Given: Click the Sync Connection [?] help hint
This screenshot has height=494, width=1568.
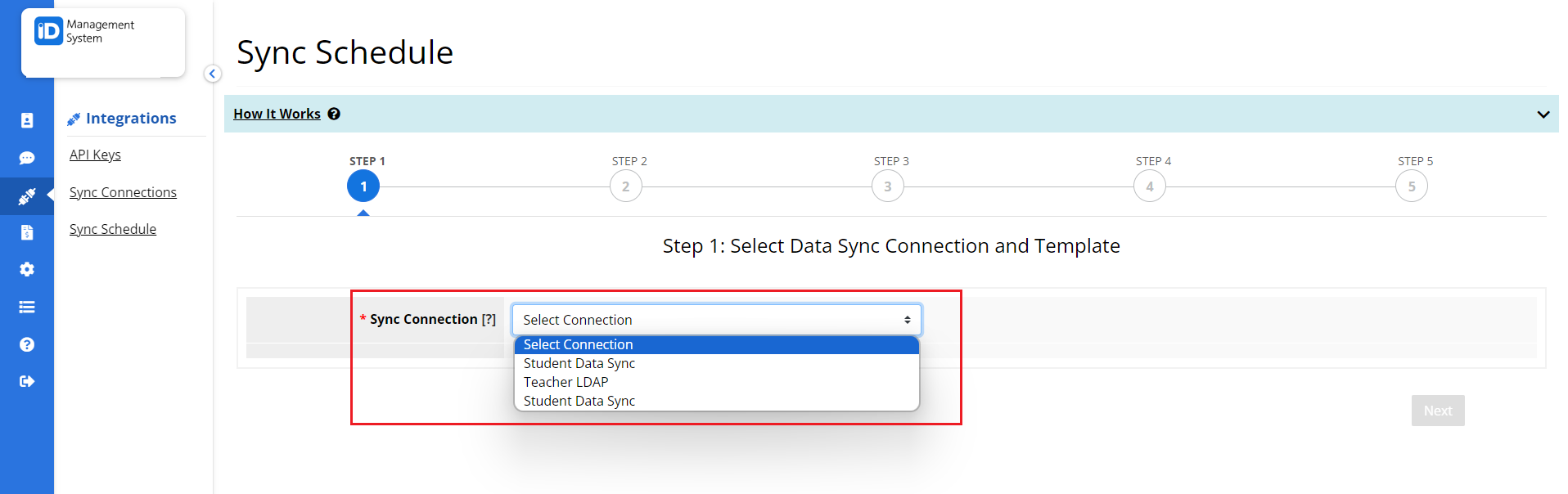Looking at the screenshot, I should 489,319.
